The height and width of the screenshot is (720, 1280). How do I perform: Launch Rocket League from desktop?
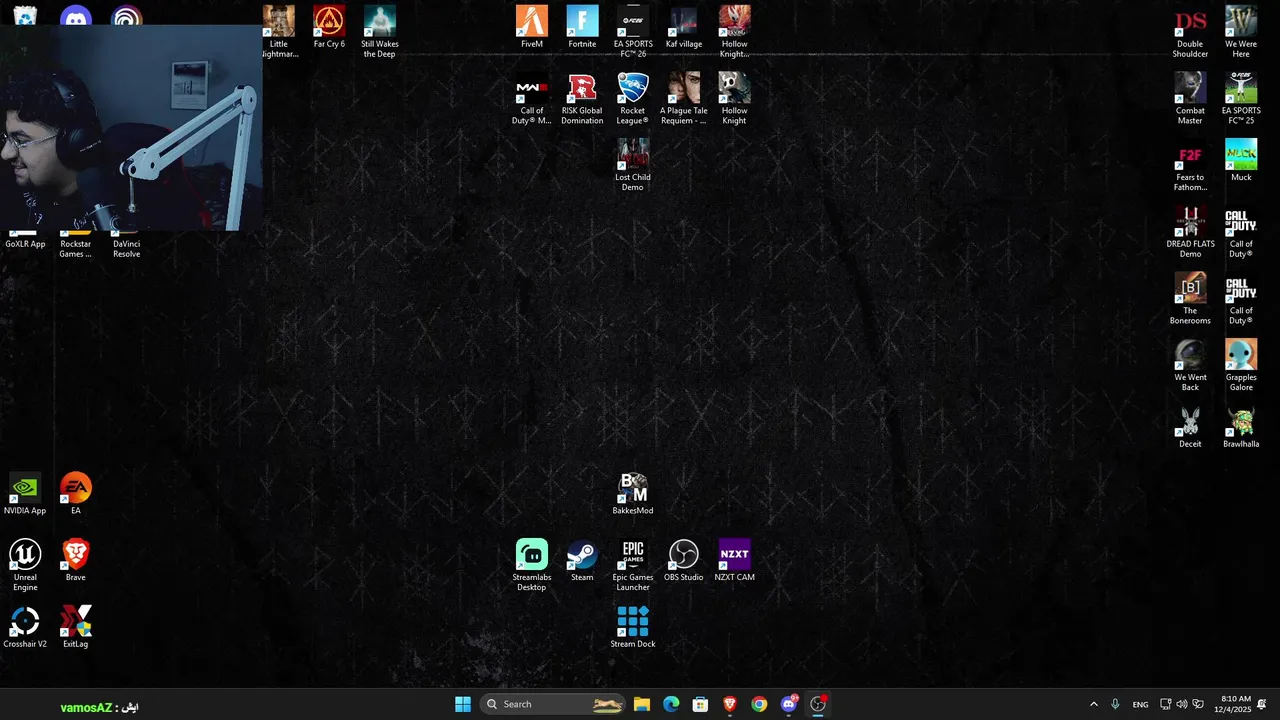(633, 99)
